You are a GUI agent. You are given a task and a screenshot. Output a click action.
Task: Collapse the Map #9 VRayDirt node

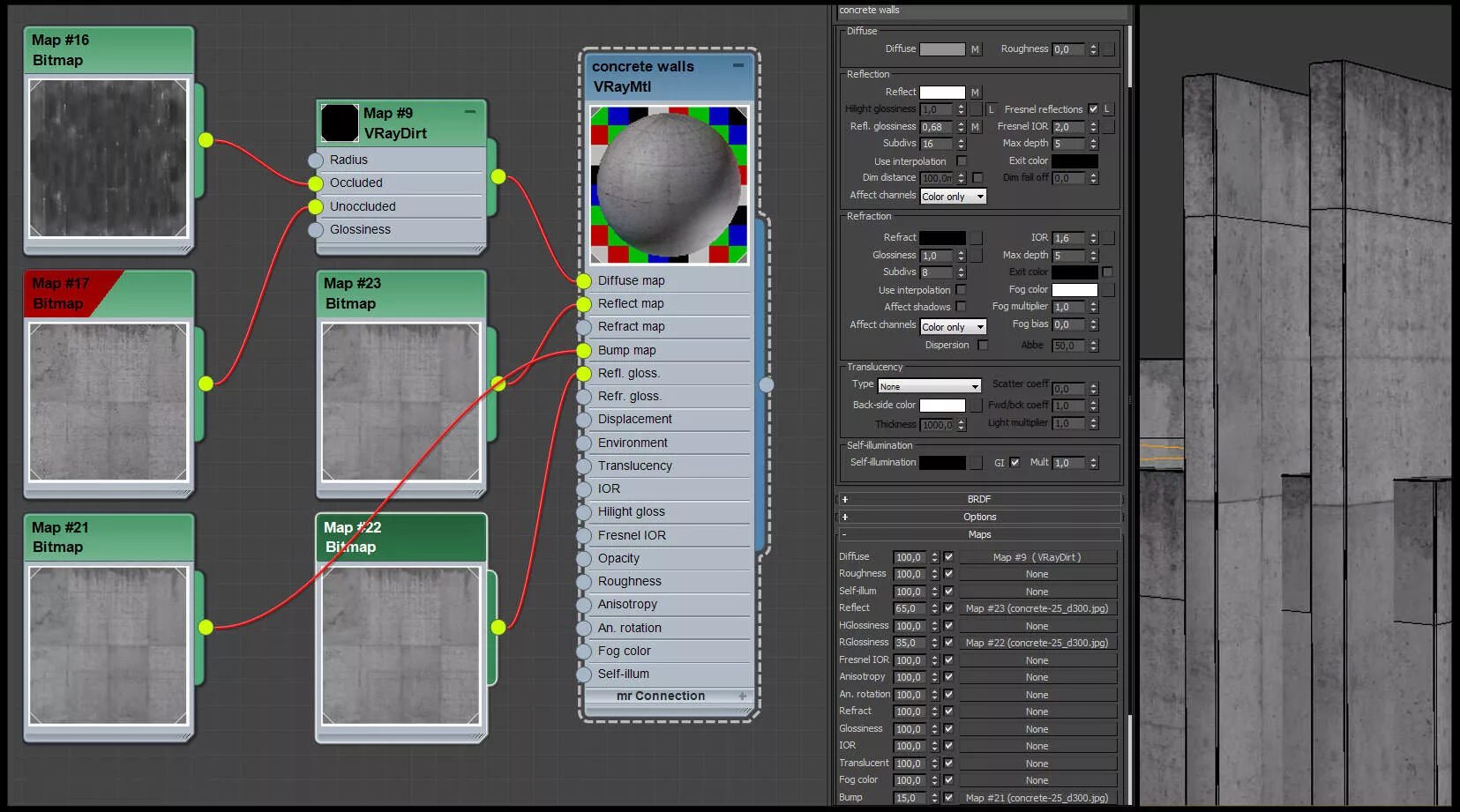[470, 112]
